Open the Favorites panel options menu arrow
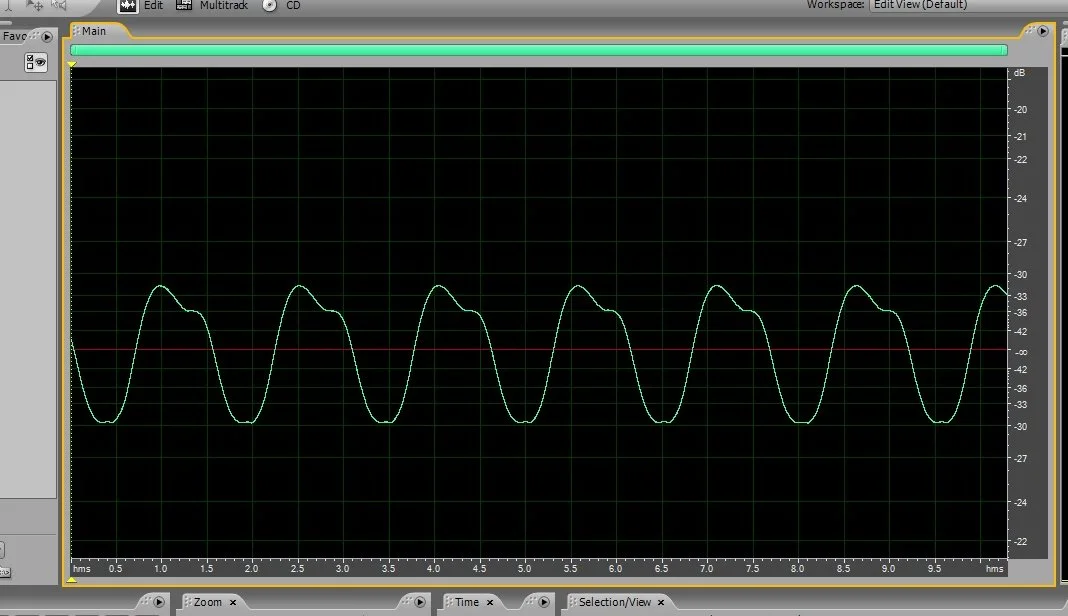Image resolution: width=1068 pixels, height=616 pixels. tap(47, 37)
